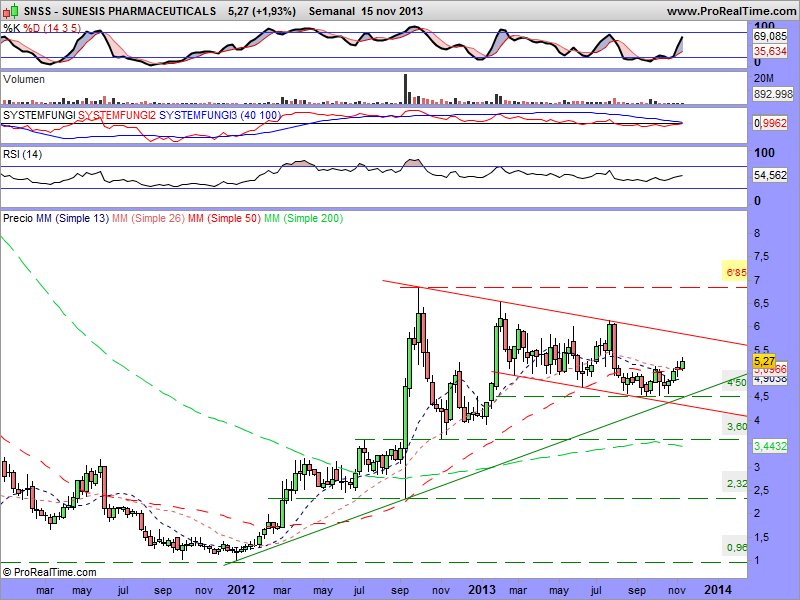Select the RSI (14) label

coord(22,154)
